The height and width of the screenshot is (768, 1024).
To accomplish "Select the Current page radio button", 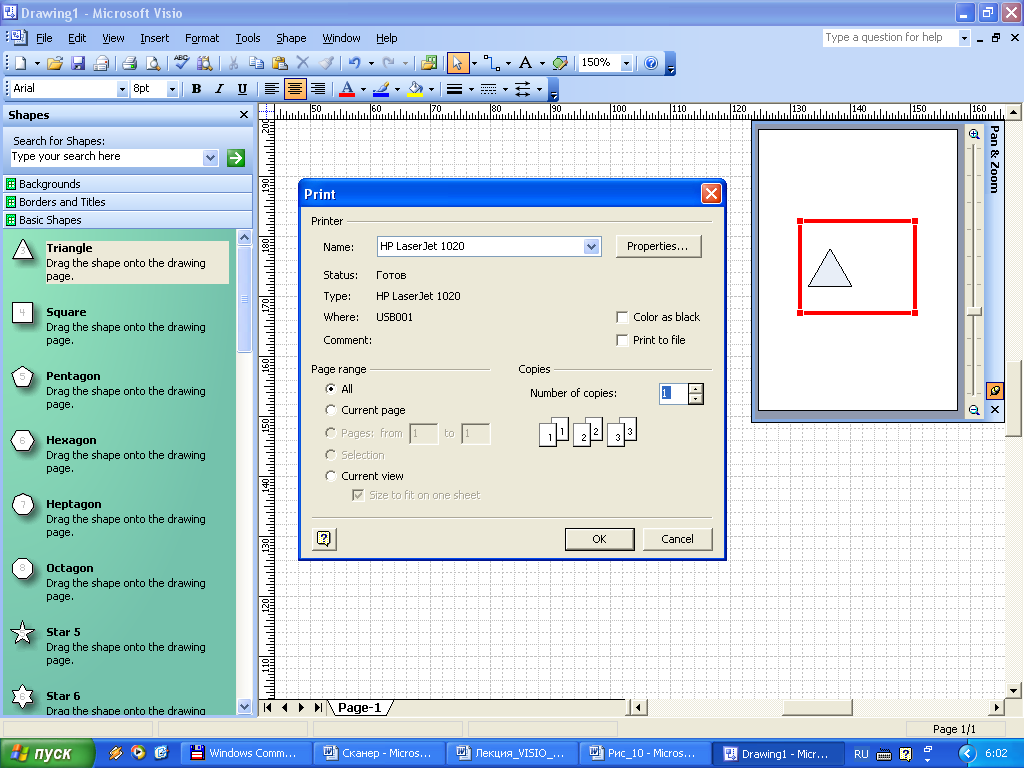I will (331, 410).
